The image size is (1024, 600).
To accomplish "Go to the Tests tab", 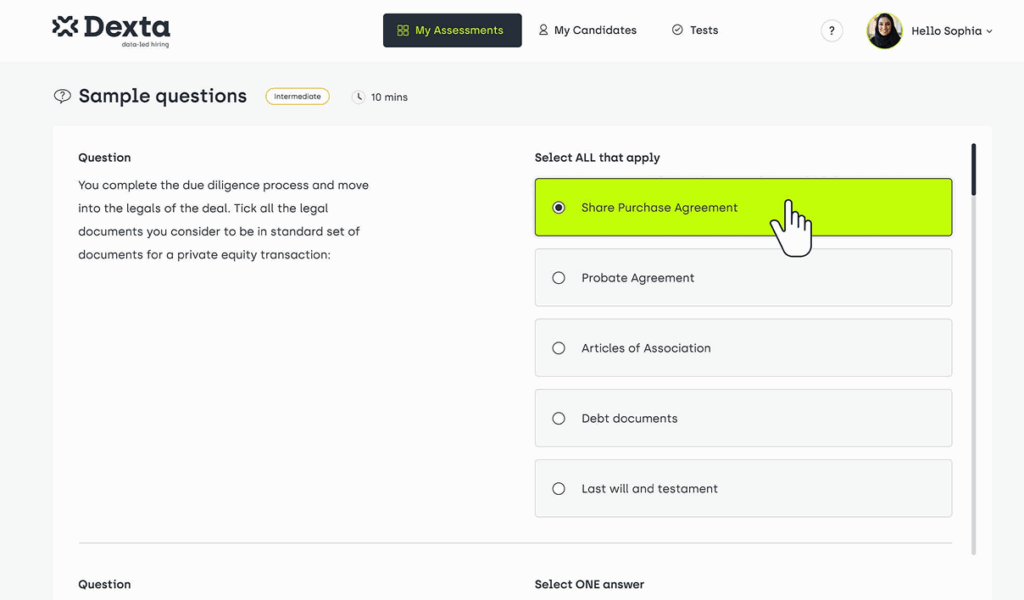I will click(695, 30).
